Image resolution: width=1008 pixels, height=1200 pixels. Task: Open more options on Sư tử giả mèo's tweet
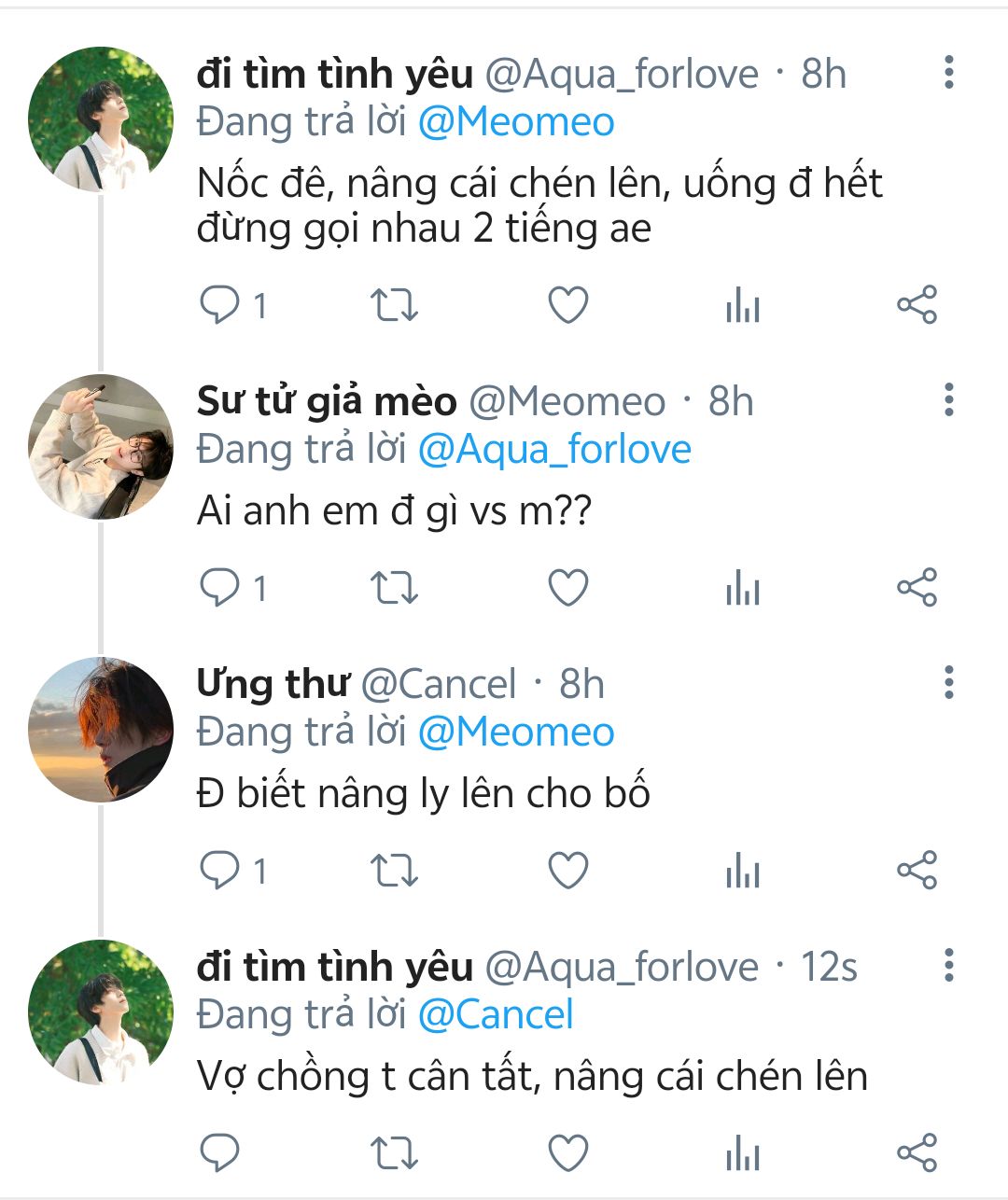pyautogui.click(x=948, y=400)
